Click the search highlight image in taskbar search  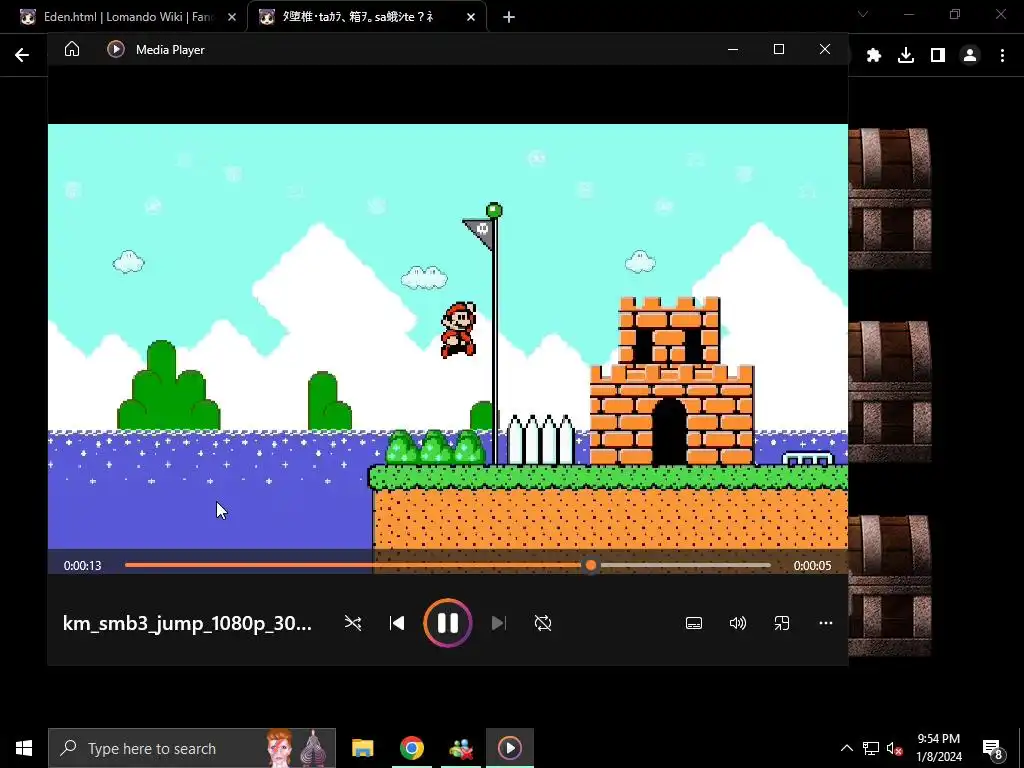pyautogui.click(x=298, y=748)
